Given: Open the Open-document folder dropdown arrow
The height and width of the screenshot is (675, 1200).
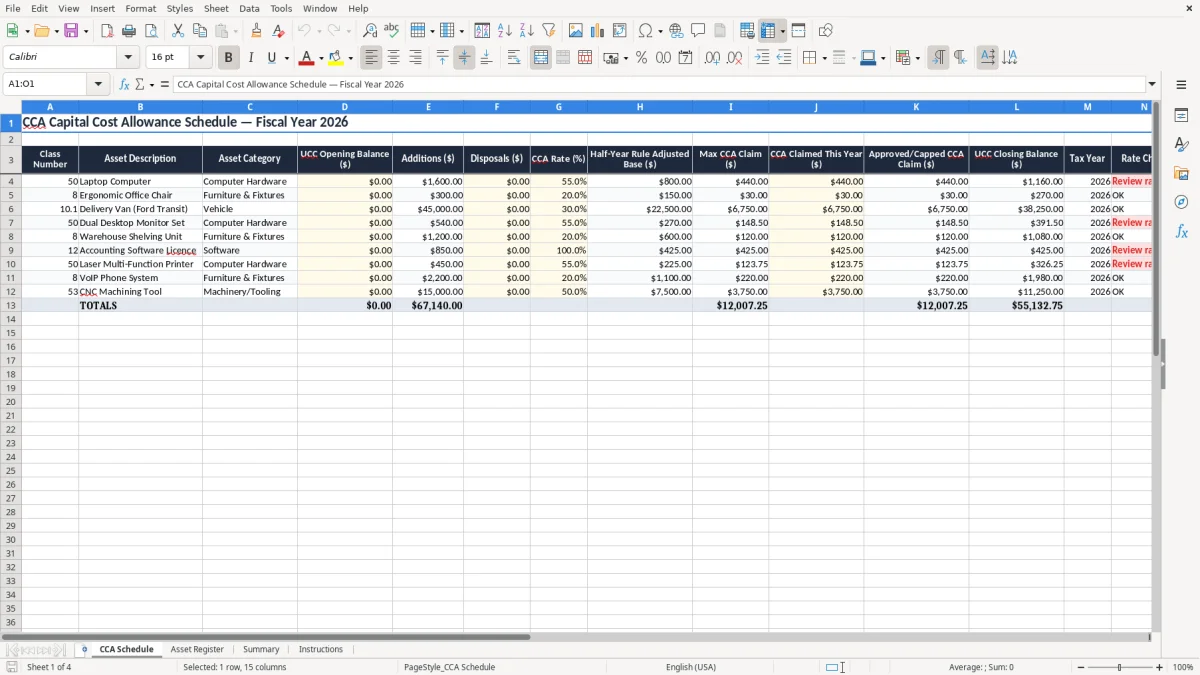Looking at the screenshot, I should (x=57, y=31).
